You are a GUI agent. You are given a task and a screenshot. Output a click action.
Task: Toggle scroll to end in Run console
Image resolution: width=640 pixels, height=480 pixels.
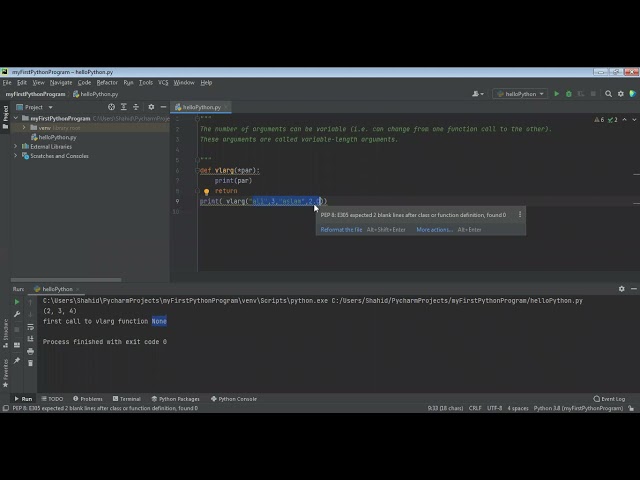click(x=31, y=339)
